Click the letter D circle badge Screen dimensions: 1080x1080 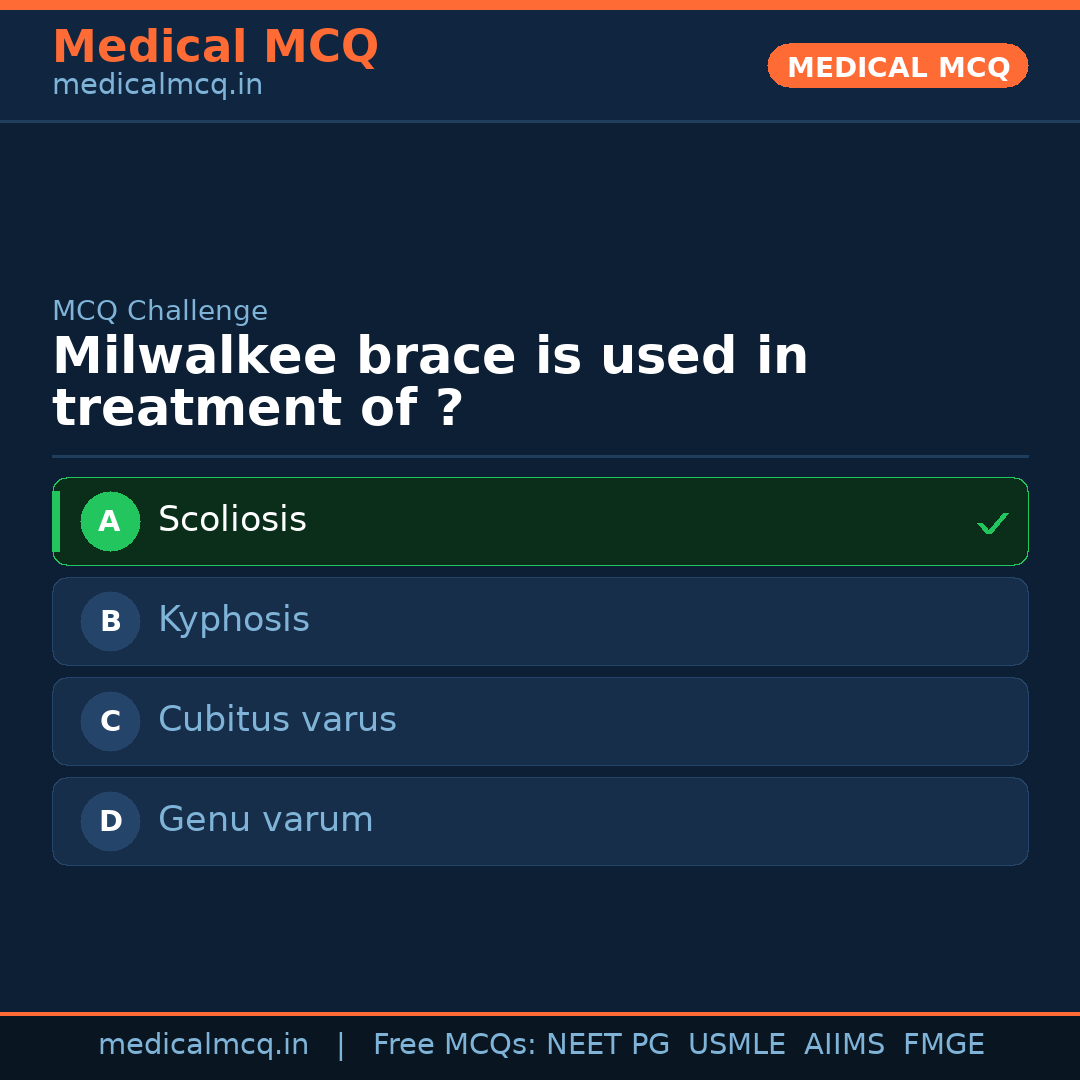[110, 821]
